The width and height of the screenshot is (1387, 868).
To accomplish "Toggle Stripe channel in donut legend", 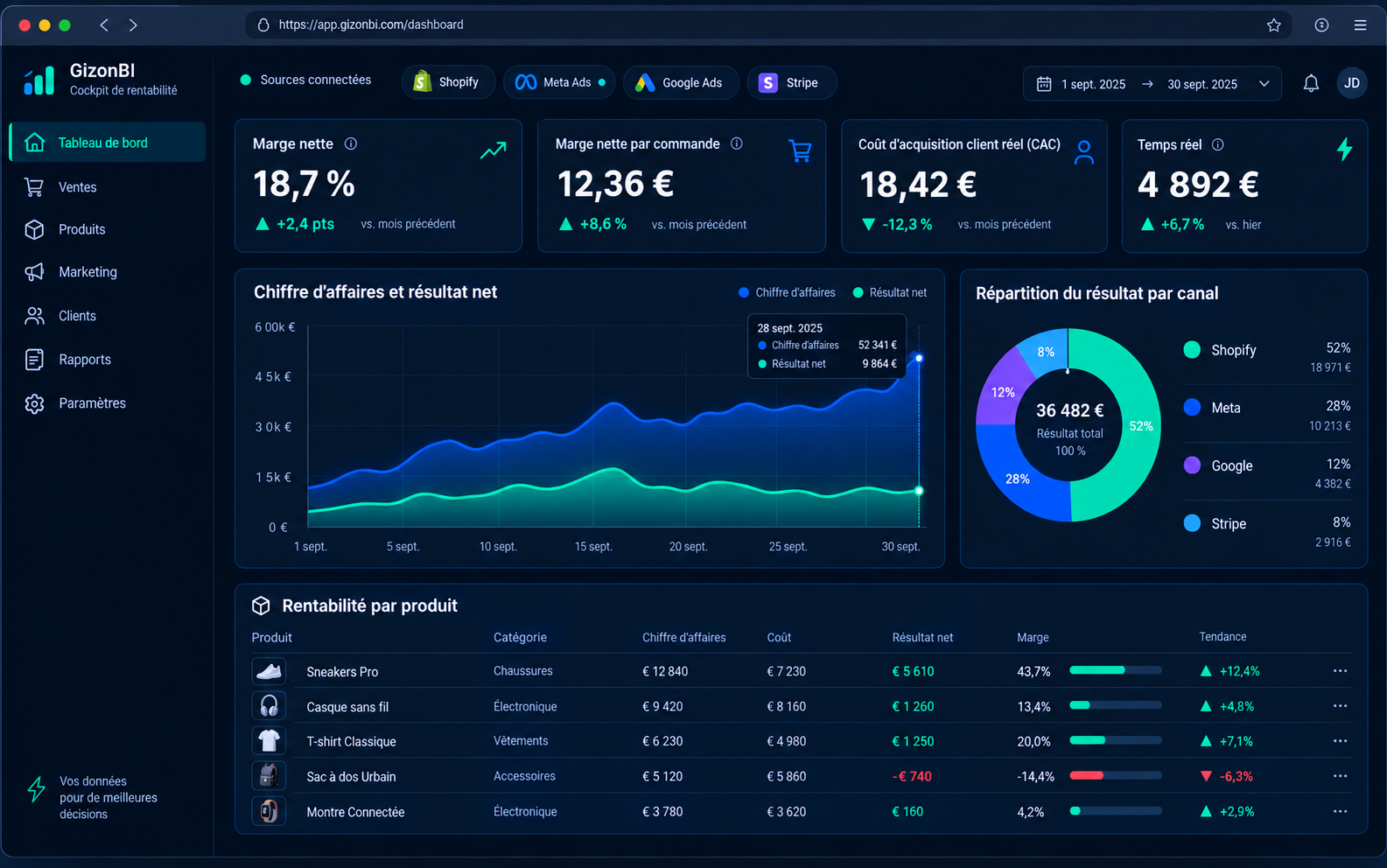I will pos(1215,523).
